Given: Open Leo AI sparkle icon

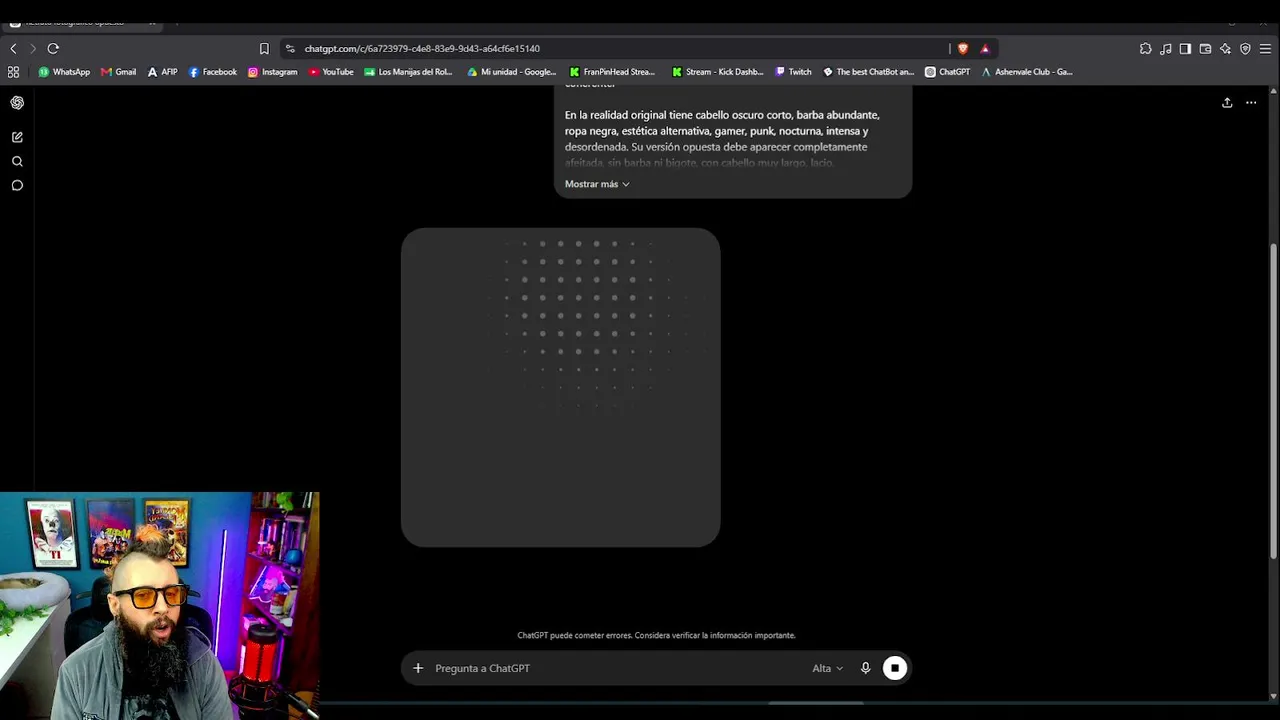Looking at the screenshot, I should point(1225,48).
